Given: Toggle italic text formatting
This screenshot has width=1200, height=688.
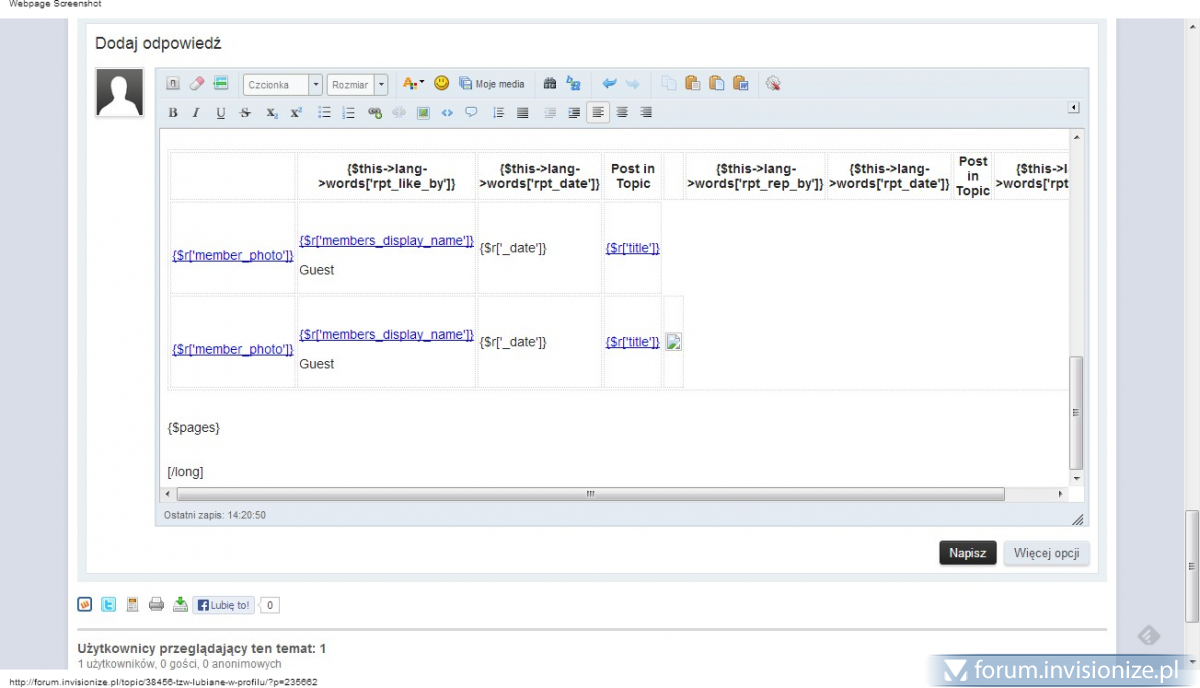Looking at the screenshot, I should [196, 113].
